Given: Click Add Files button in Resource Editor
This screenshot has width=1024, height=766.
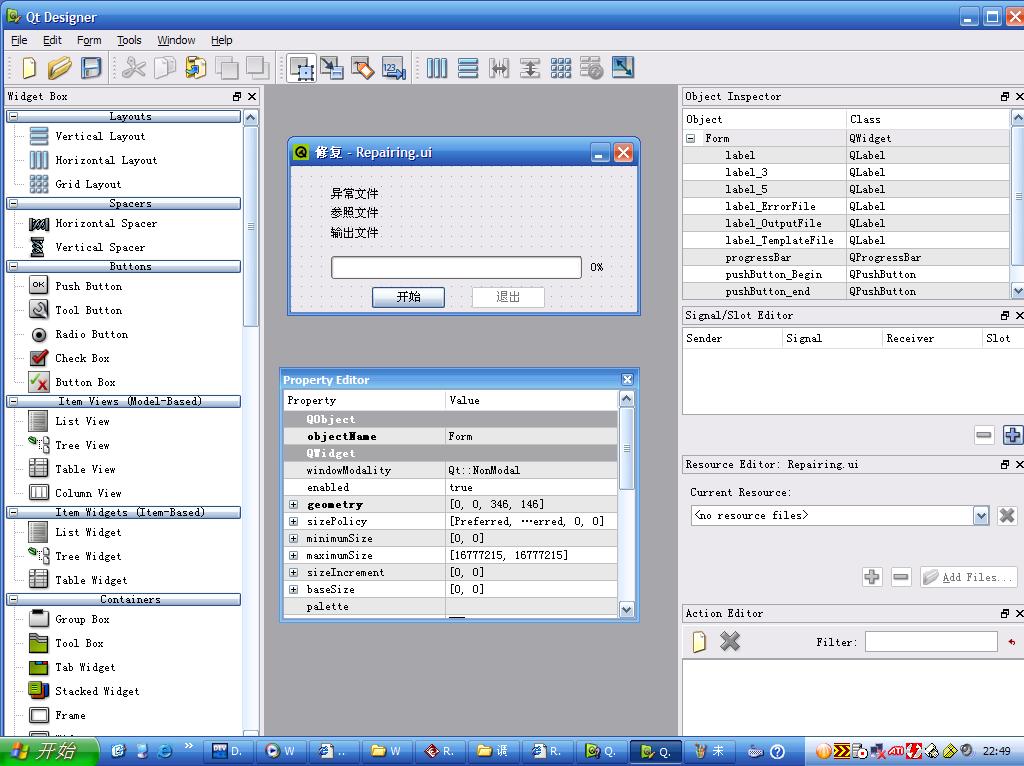Looking at the screenshot, I should tap(968, 577).
